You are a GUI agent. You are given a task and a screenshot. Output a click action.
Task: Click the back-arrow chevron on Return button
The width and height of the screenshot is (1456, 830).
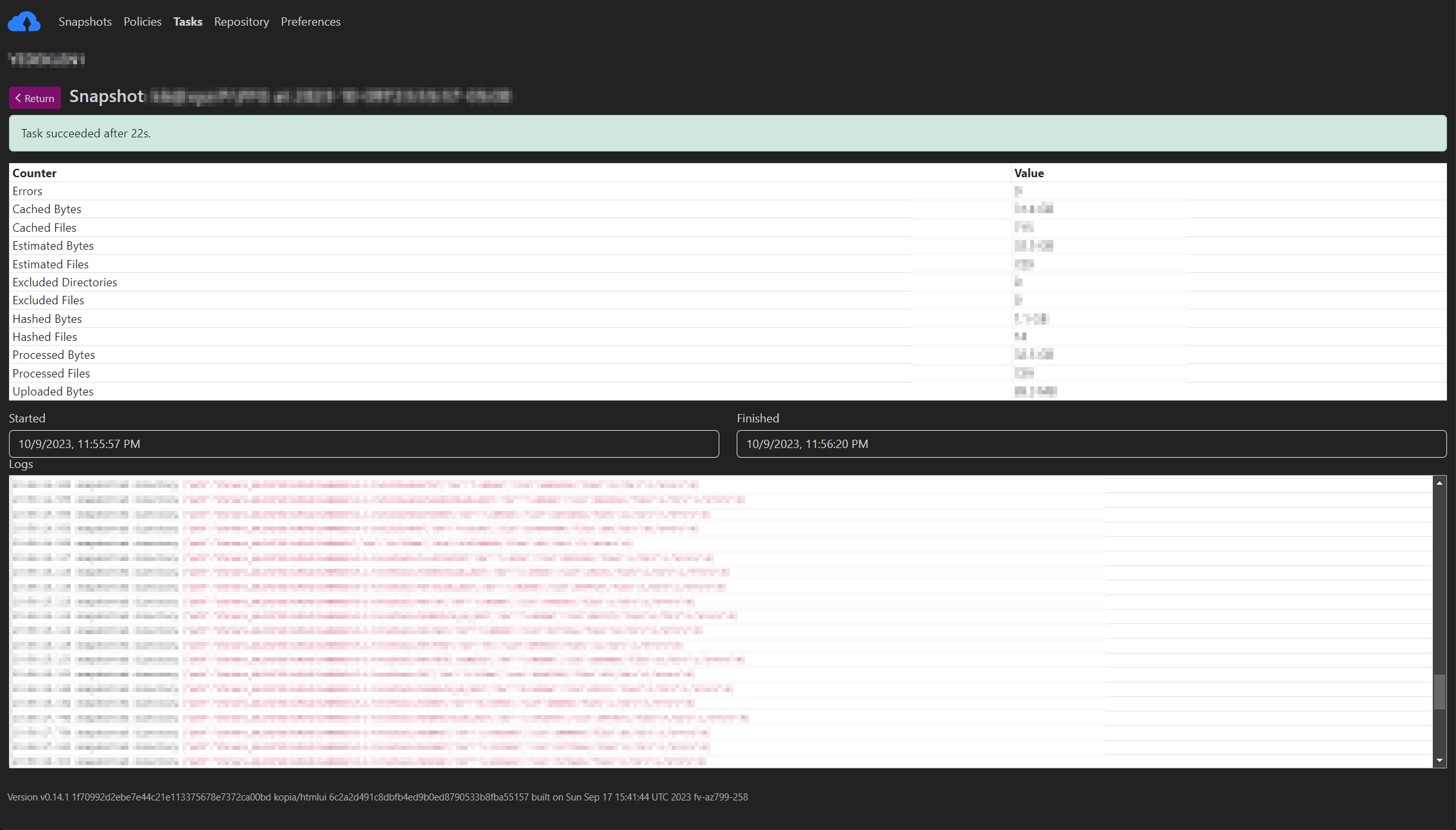(x=19, y=98)
